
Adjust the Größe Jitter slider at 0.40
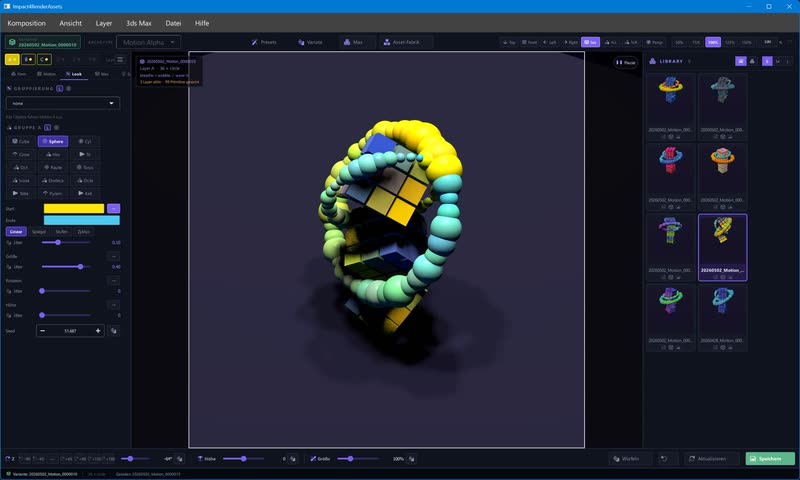[x=66, y=267]
